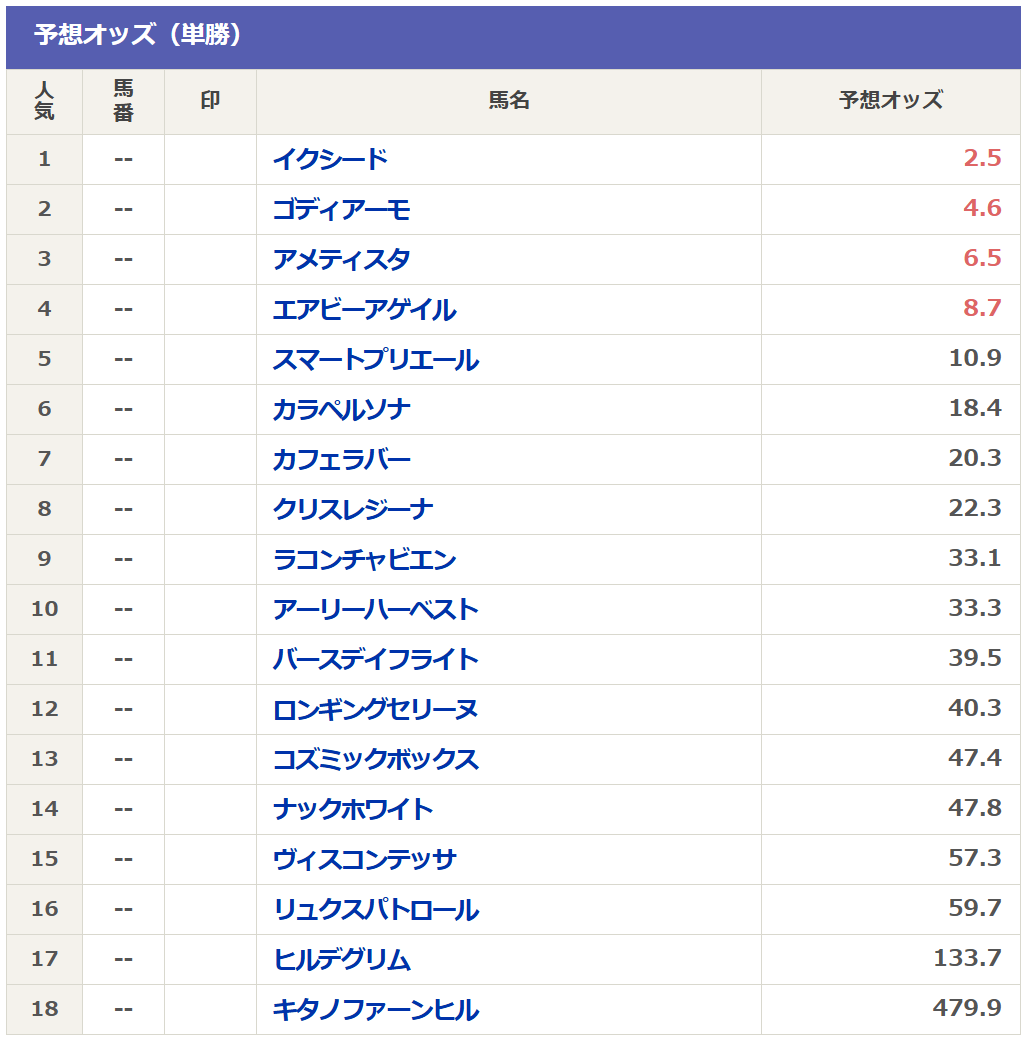Open カフェラバー horse page

tap(341, 459)
